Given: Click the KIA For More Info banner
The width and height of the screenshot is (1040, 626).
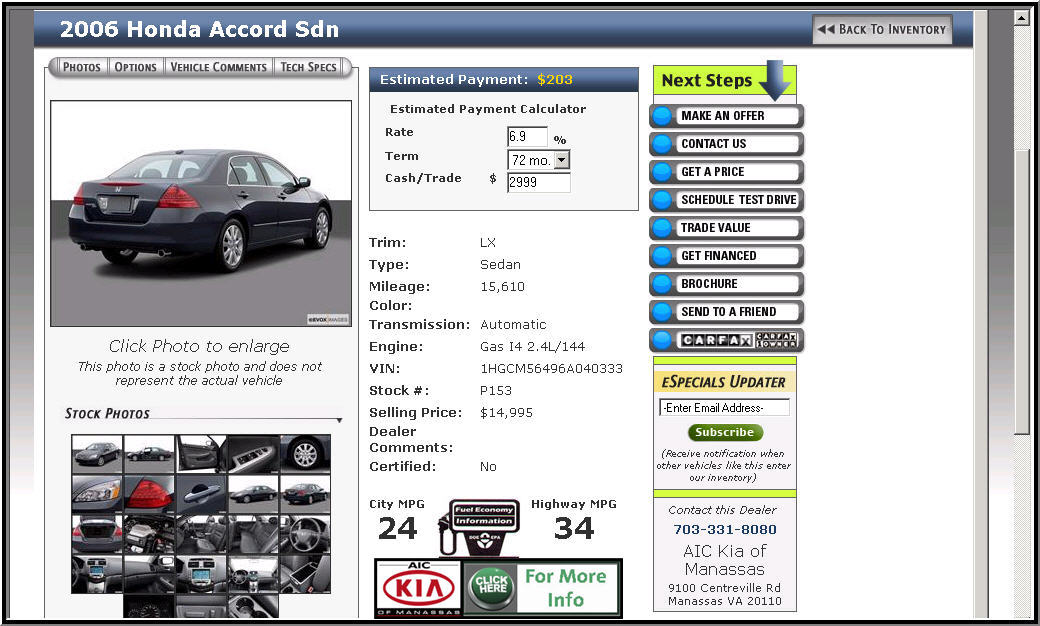Looking at the screenshot, I should [x=498, y=588].
